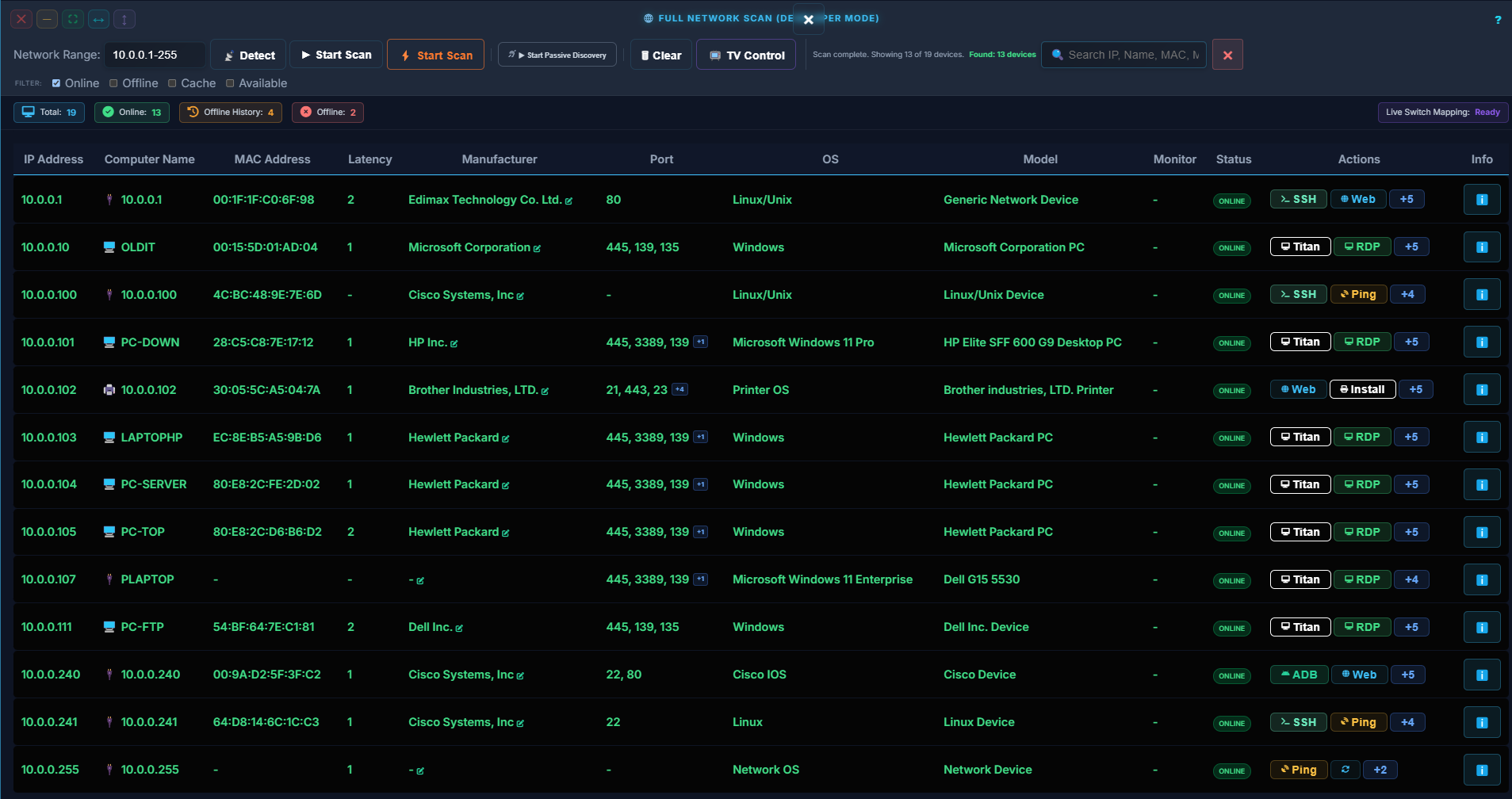The height and width of the screenshot is (799, 1512).
Task: Open info for 10.0.0.255 Network Device
Action: (x=1481, y=770)
